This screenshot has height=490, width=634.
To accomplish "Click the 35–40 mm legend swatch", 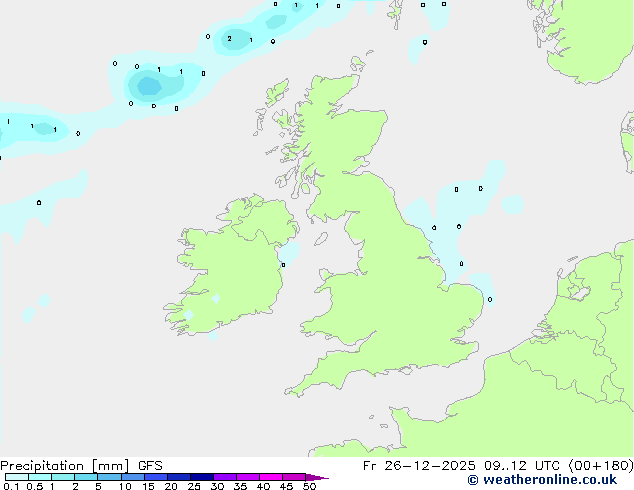I will pos(248,477).
